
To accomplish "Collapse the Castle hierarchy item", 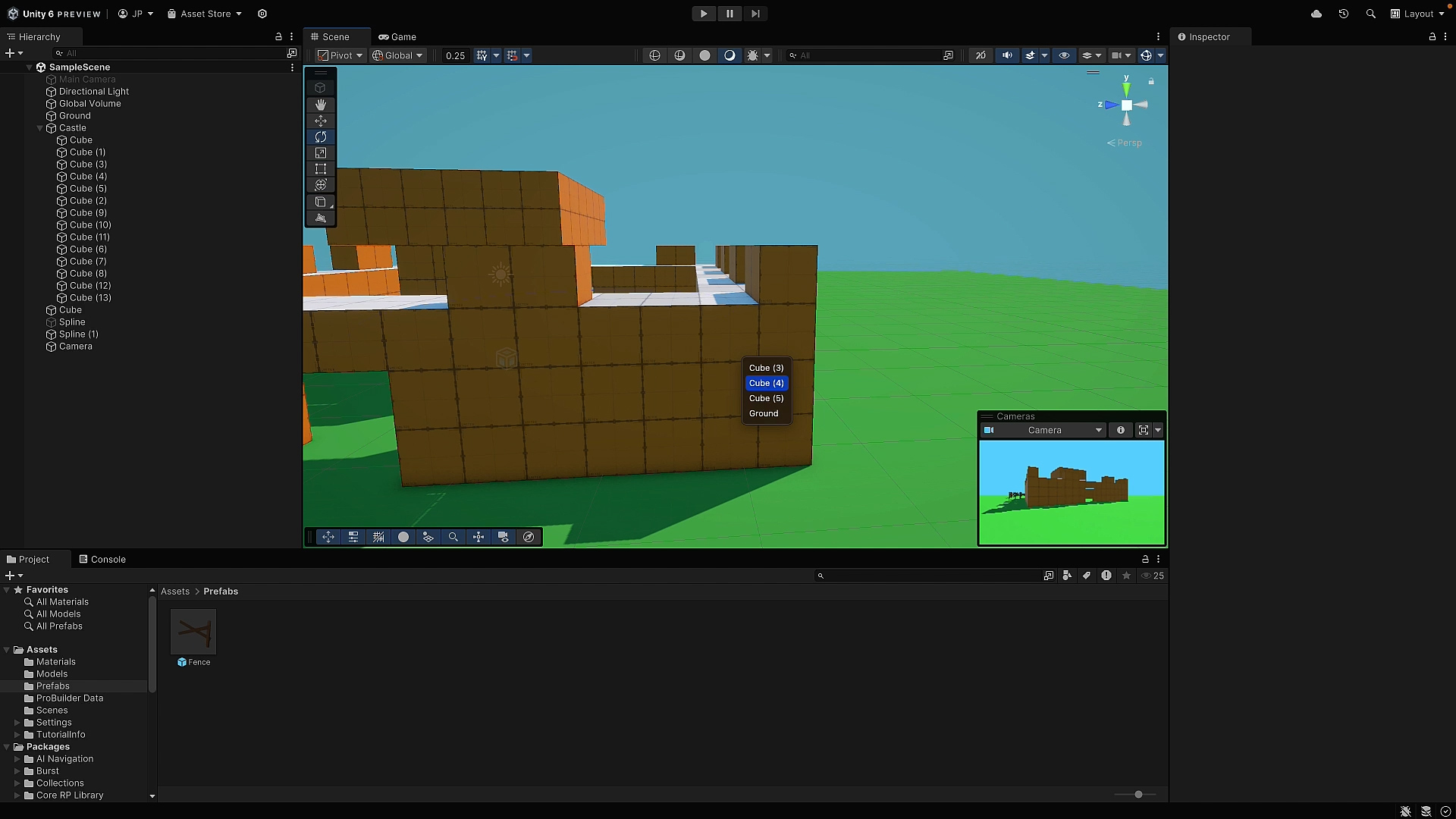I will click(40, 128).
